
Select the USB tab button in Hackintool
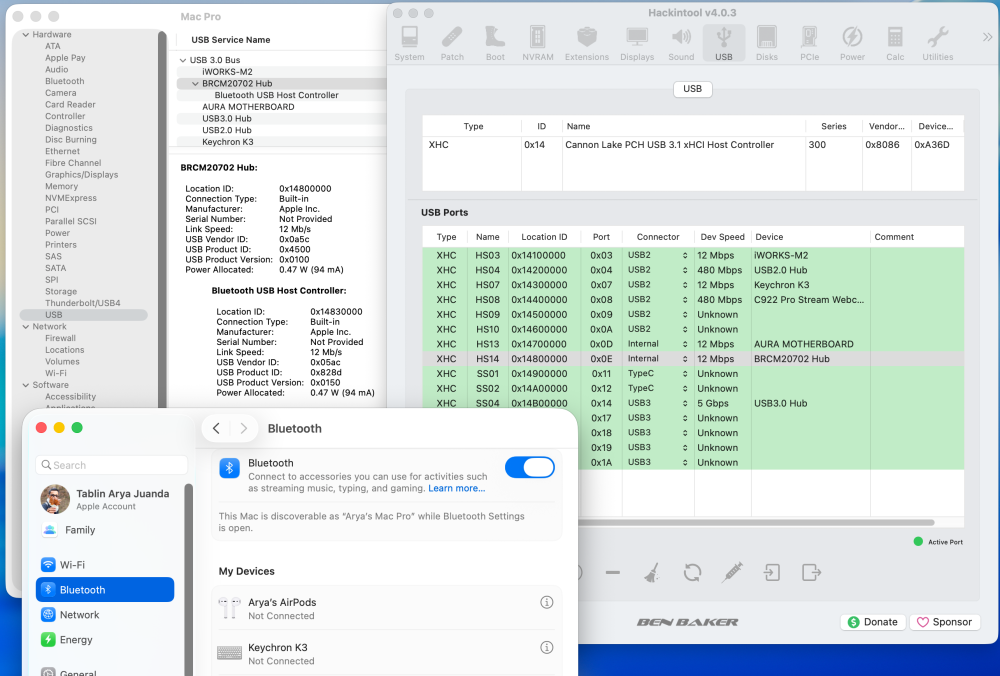(x=693, y=89)
